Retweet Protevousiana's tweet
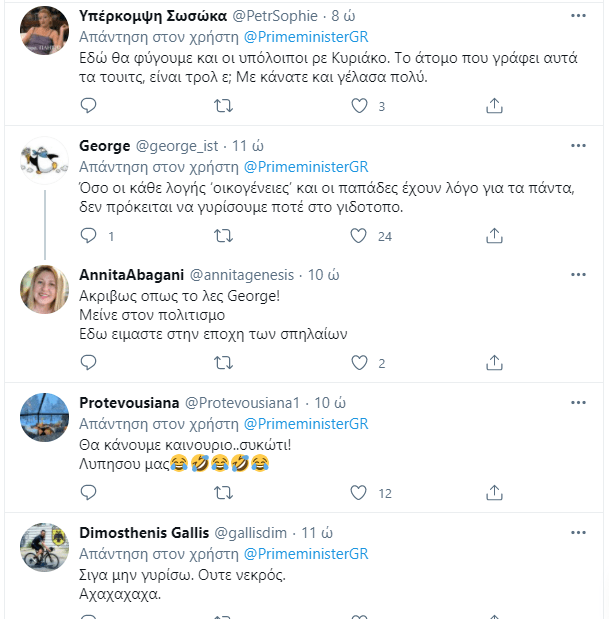The height and width of the screenshot is (619, 609). 224,492
